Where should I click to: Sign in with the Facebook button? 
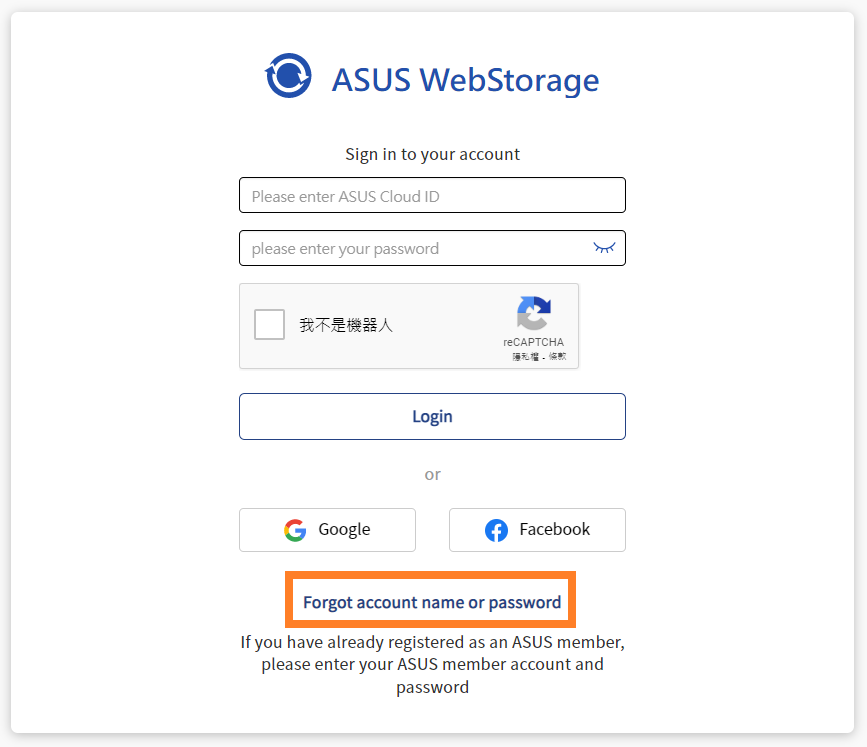[537, 530]
